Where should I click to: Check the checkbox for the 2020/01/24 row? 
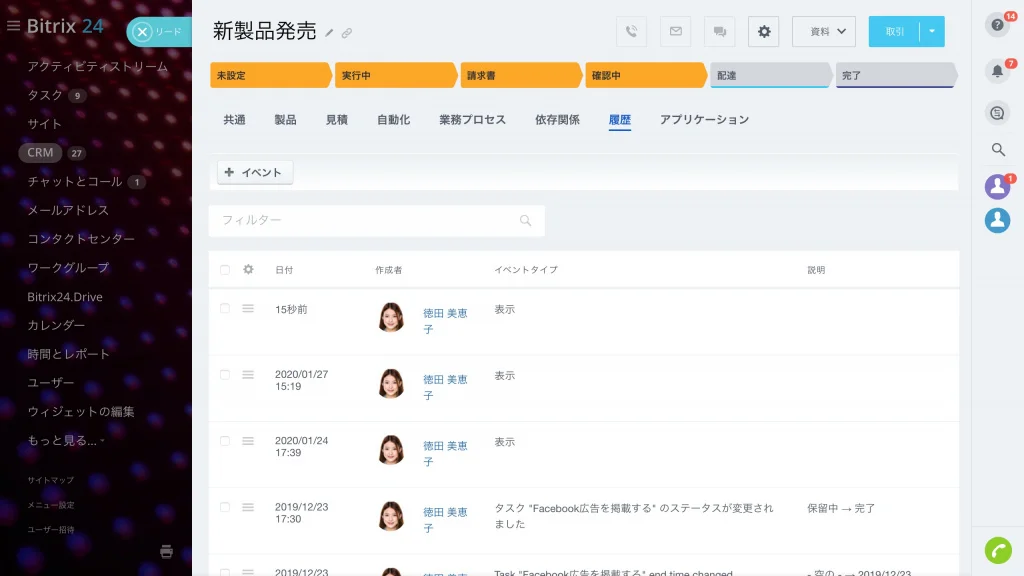(225, 441)
